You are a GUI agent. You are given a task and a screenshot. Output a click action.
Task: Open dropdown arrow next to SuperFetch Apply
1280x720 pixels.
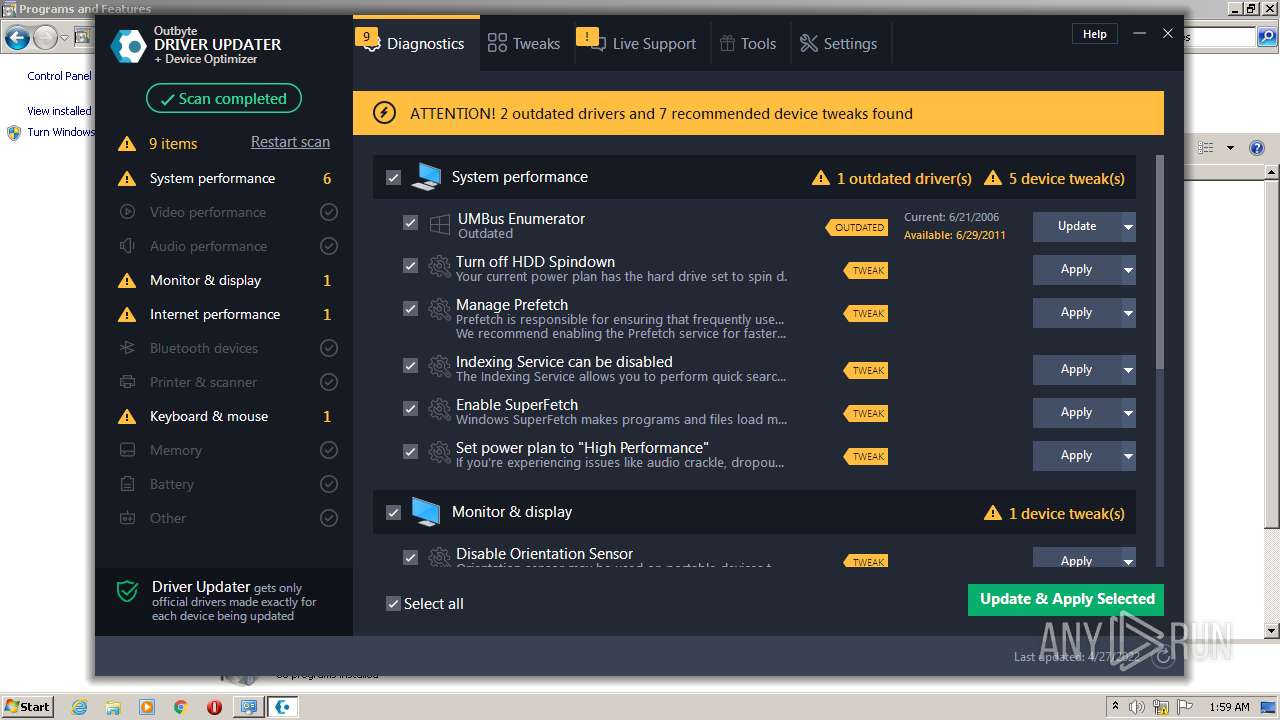tap(1128, 413)
